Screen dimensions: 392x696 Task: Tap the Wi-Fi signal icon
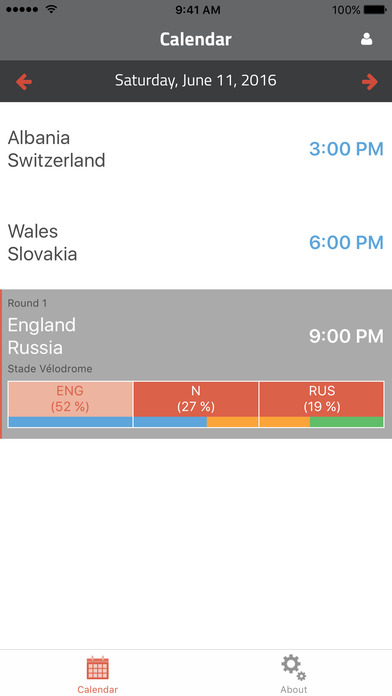[x=51, y=9]
